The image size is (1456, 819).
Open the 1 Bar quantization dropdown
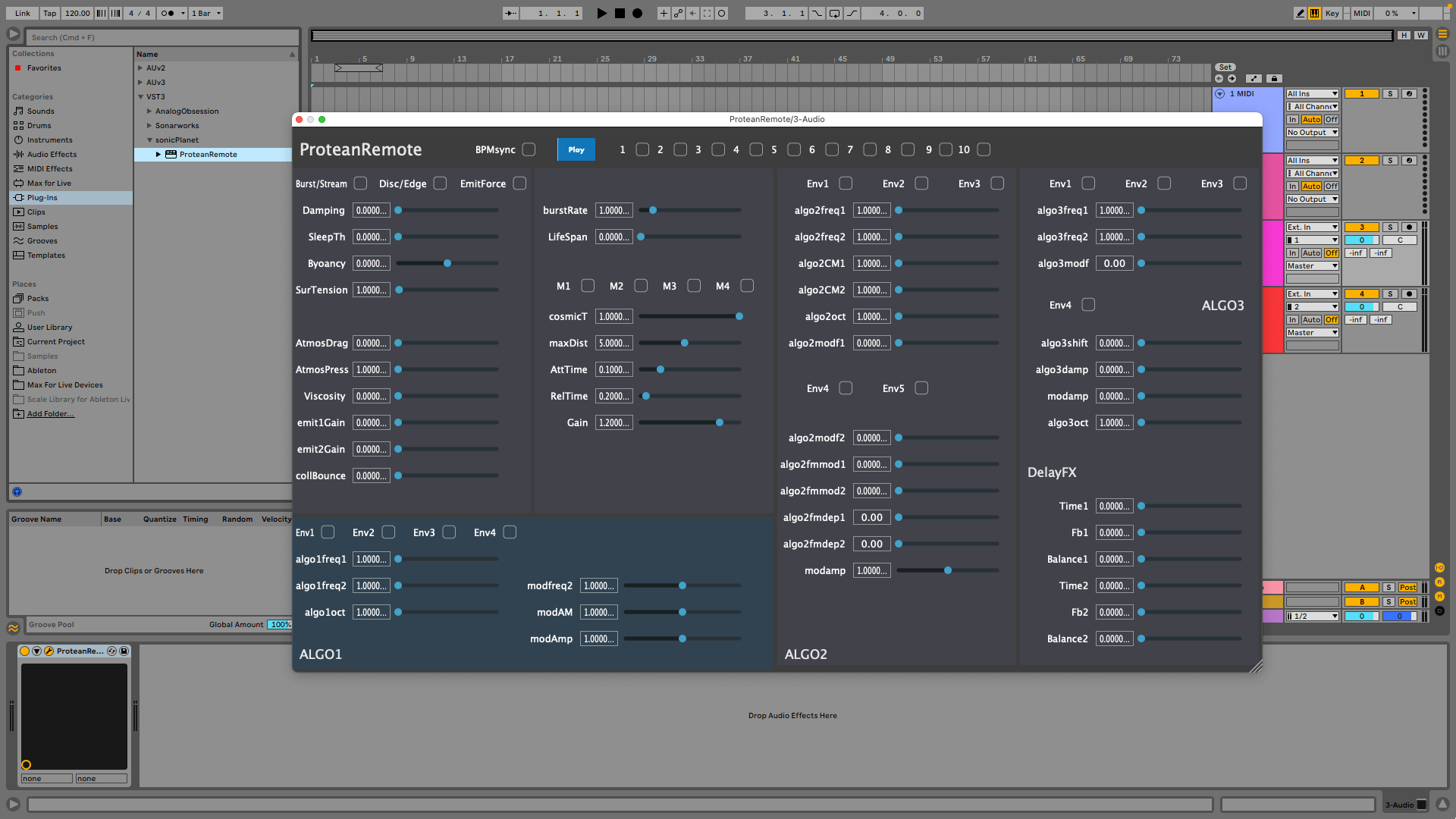tap(206, 13)
